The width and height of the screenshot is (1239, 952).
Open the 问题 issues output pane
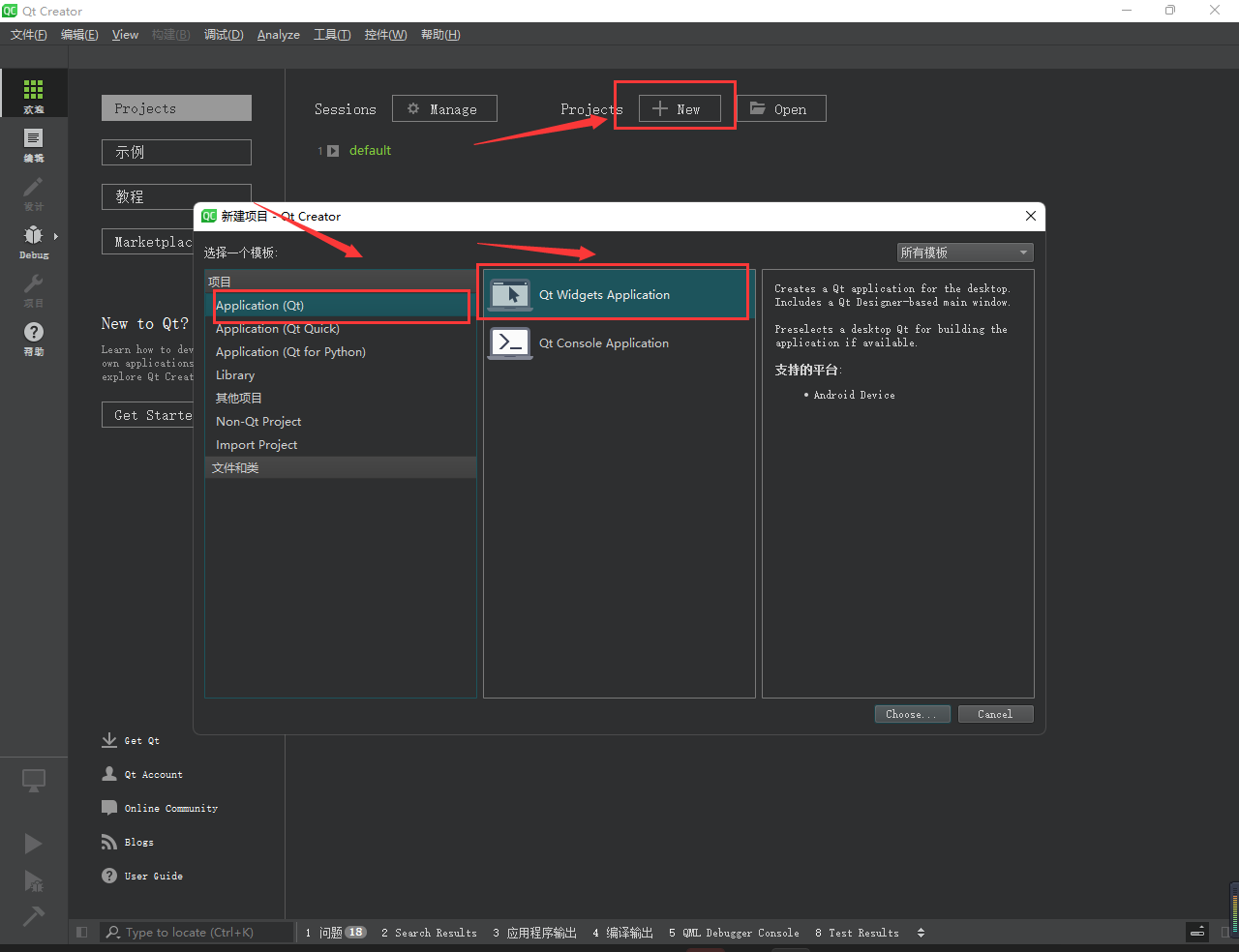(x=335, y=933)
